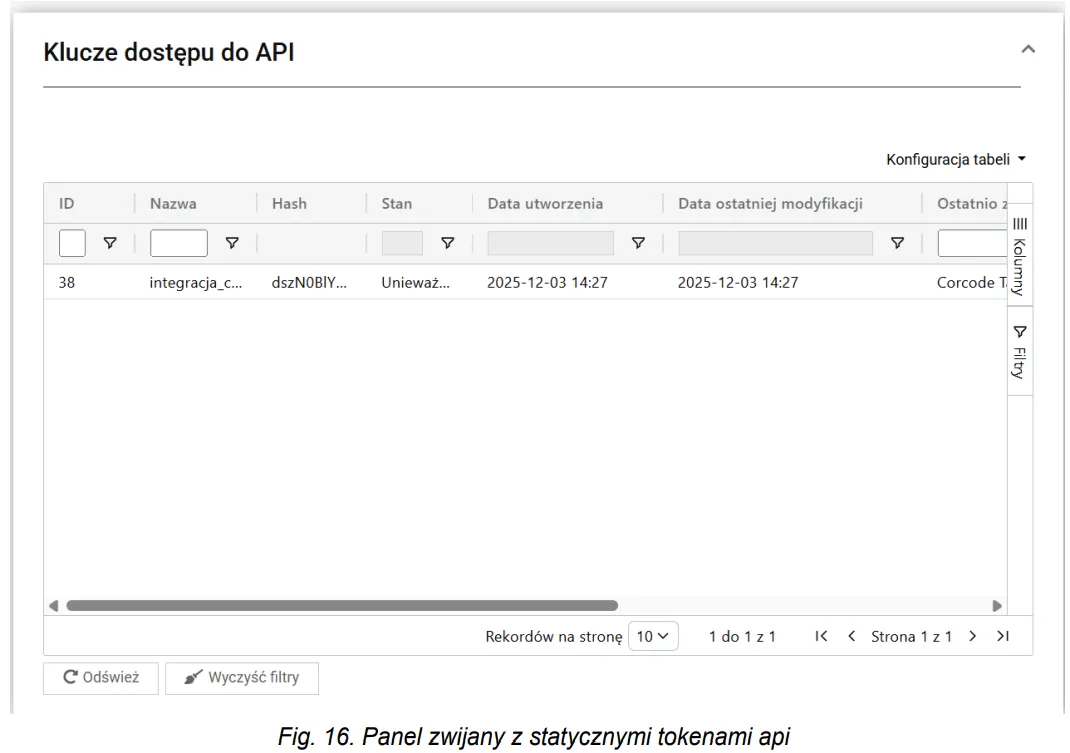This screenshot has width=1070, height=753.
Task: Click the Odśwież button
Action: point(100,678)
